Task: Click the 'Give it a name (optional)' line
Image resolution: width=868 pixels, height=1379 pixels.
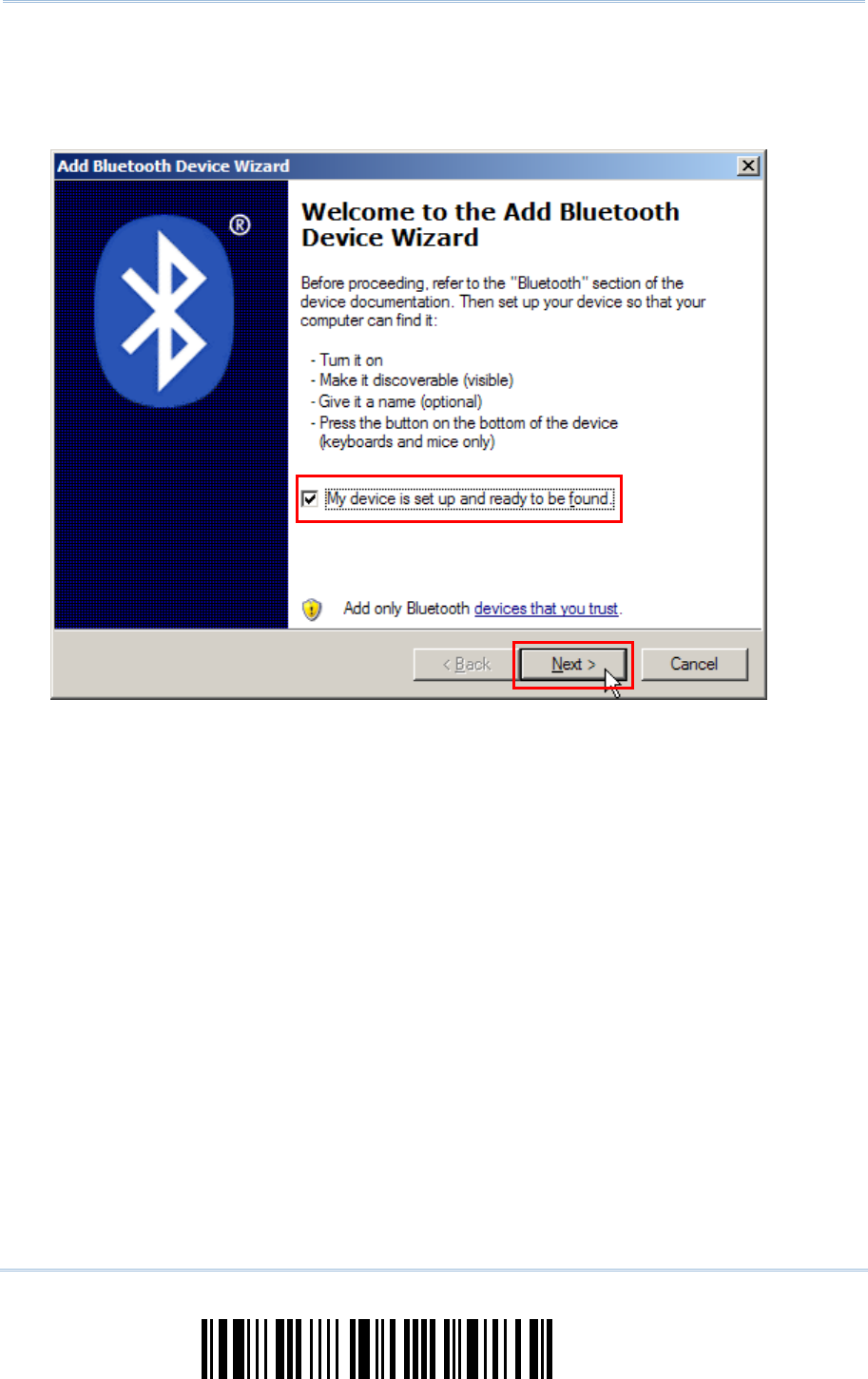Action: coord(396,401)
